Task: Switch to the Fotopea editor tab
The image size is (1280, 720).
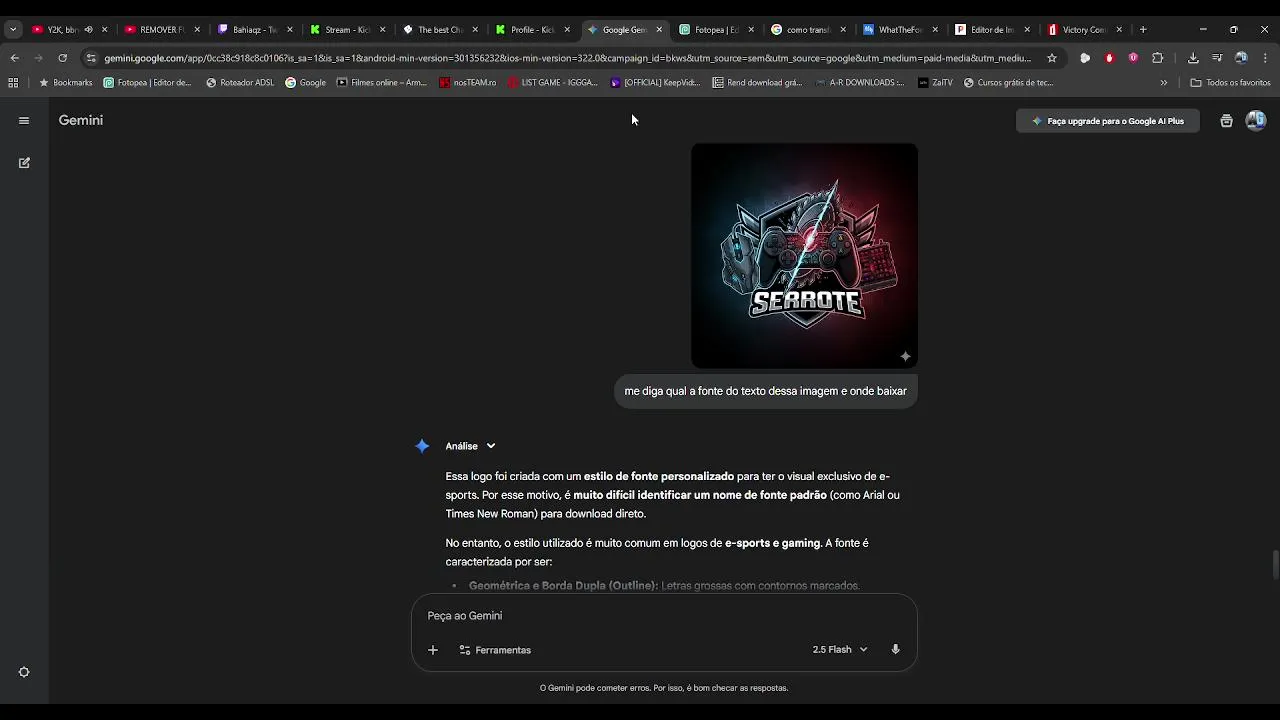Action: pos(716,30)
